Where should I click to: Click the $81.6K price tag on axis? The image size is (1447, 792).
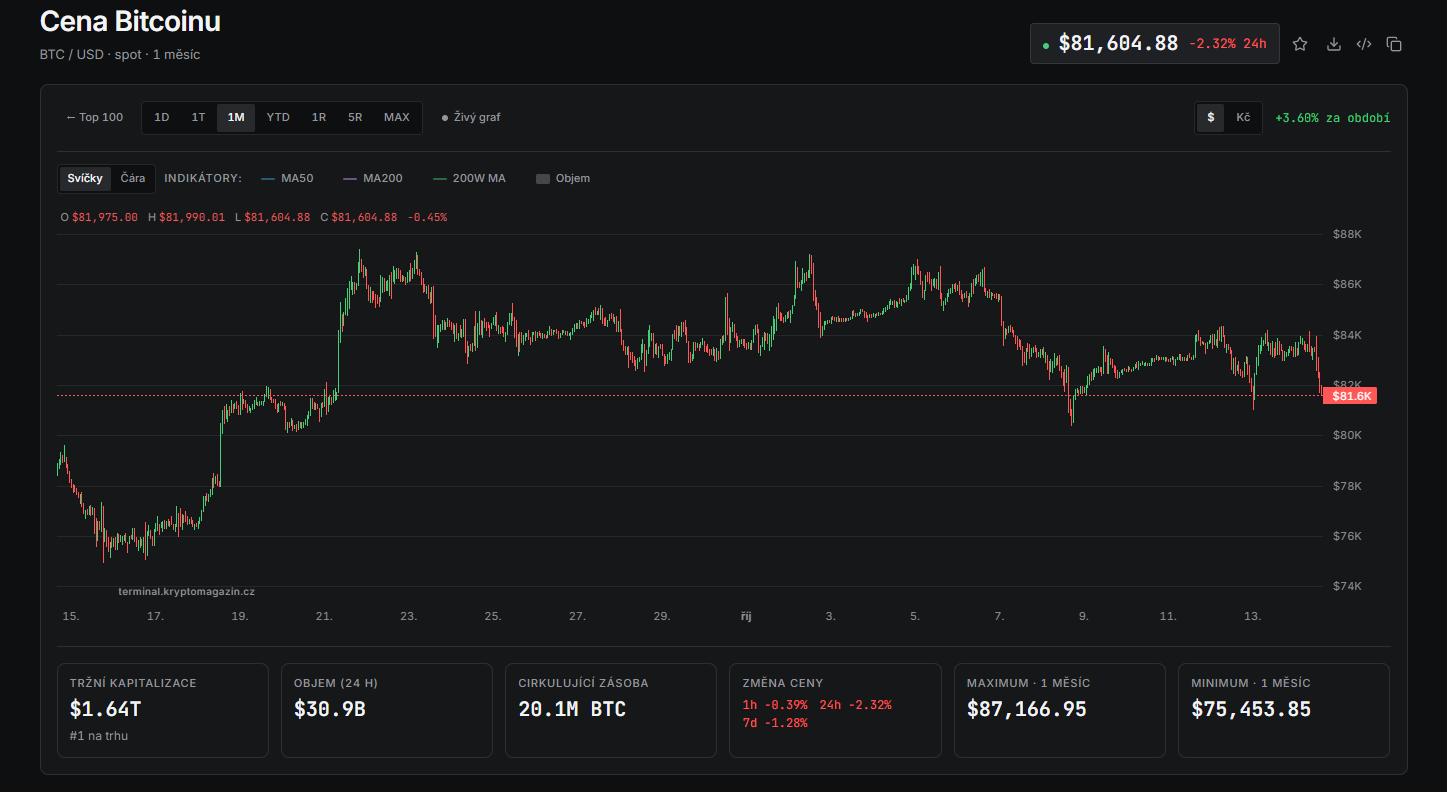tap(1350, 396)
